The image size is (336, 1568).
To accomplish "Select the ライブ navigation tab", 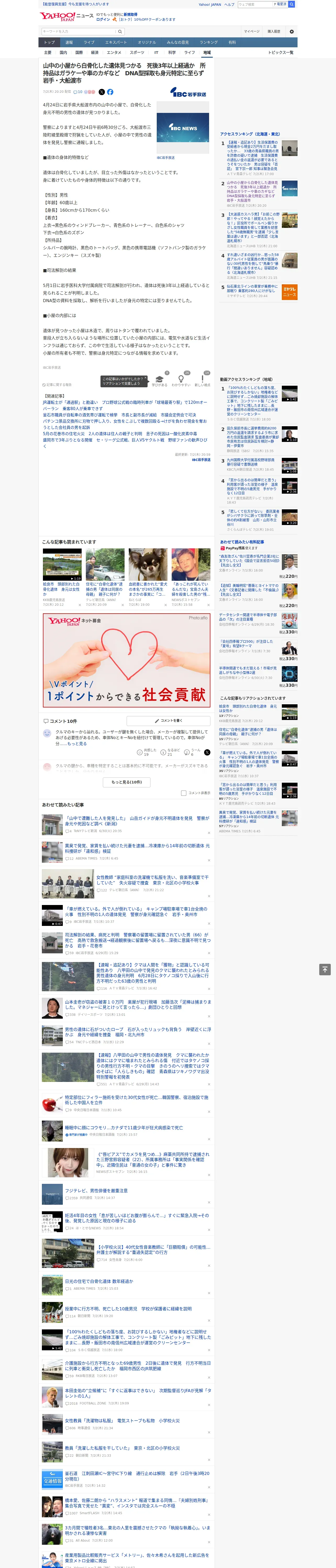I will tap(89, 42).
